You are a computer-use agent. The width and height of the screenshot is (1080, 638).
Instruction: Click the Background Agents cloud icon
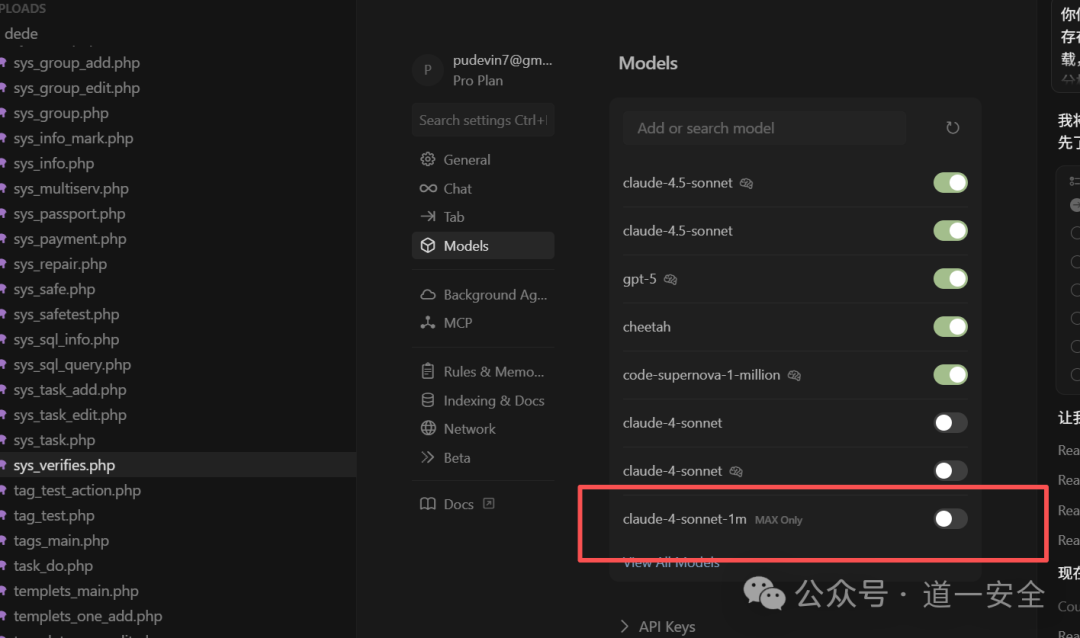point(428,294)
